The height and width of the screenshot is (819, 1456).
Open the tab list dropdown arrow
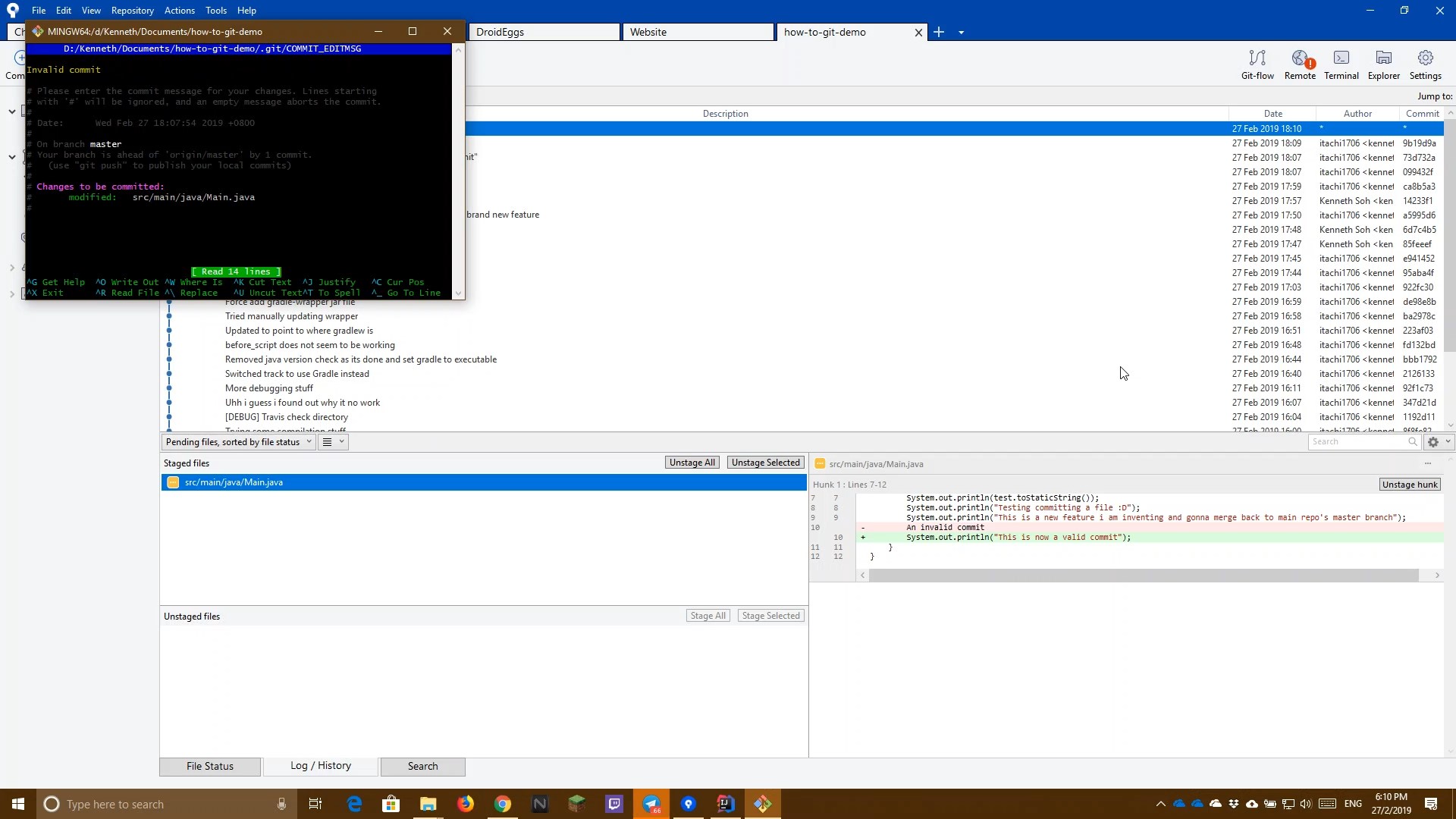tap(961, 33)
